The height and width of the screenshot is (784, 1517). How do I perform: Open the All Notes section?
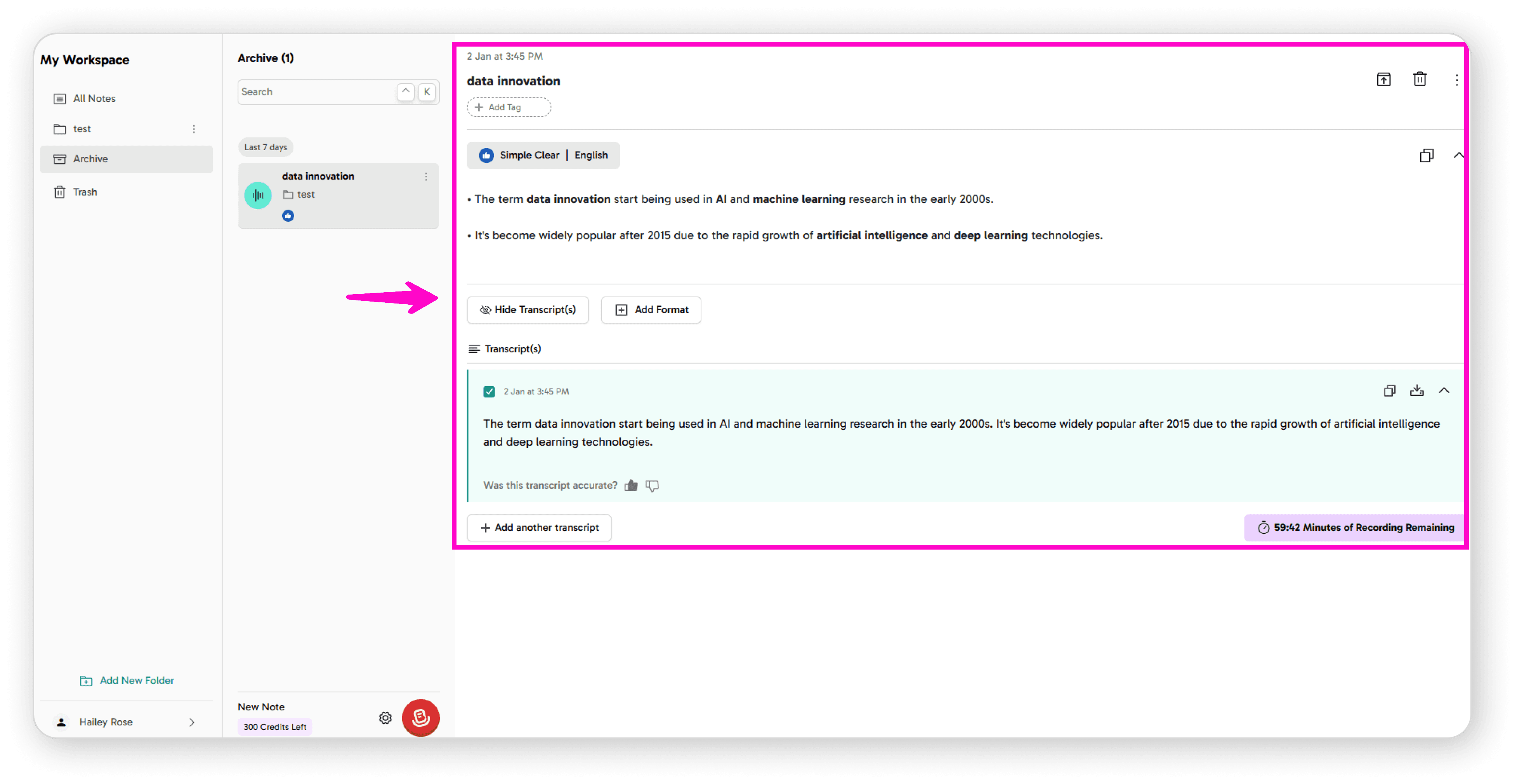pos(94,98)
